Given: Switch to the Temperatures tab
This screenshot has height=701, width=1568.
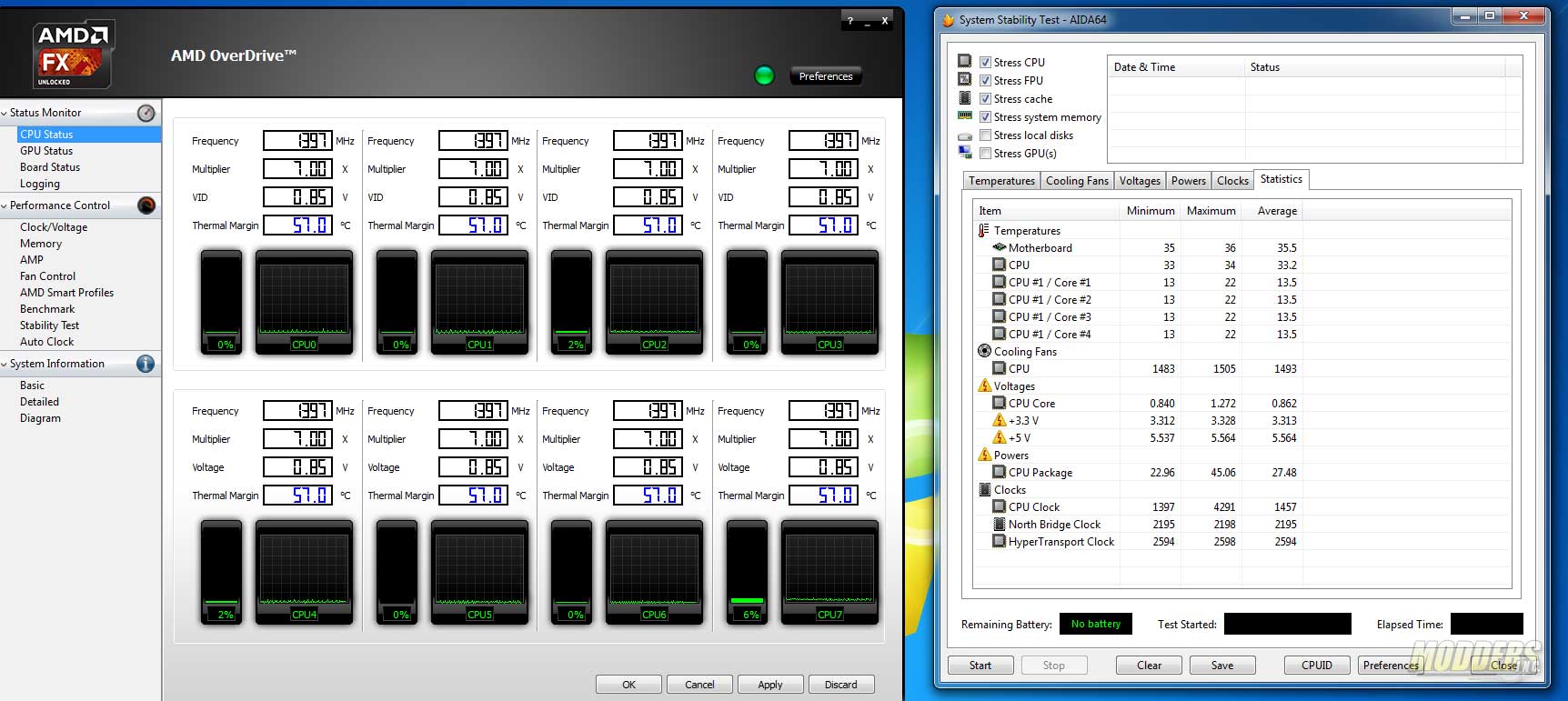Looking at the screenshot, I should 1001,181.
